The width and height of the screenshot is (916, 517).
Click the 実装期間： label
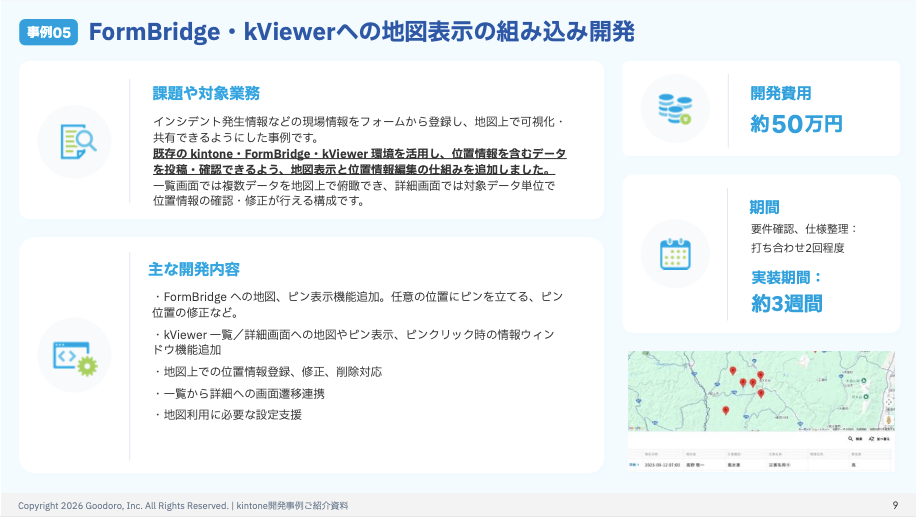coord(787,277)
